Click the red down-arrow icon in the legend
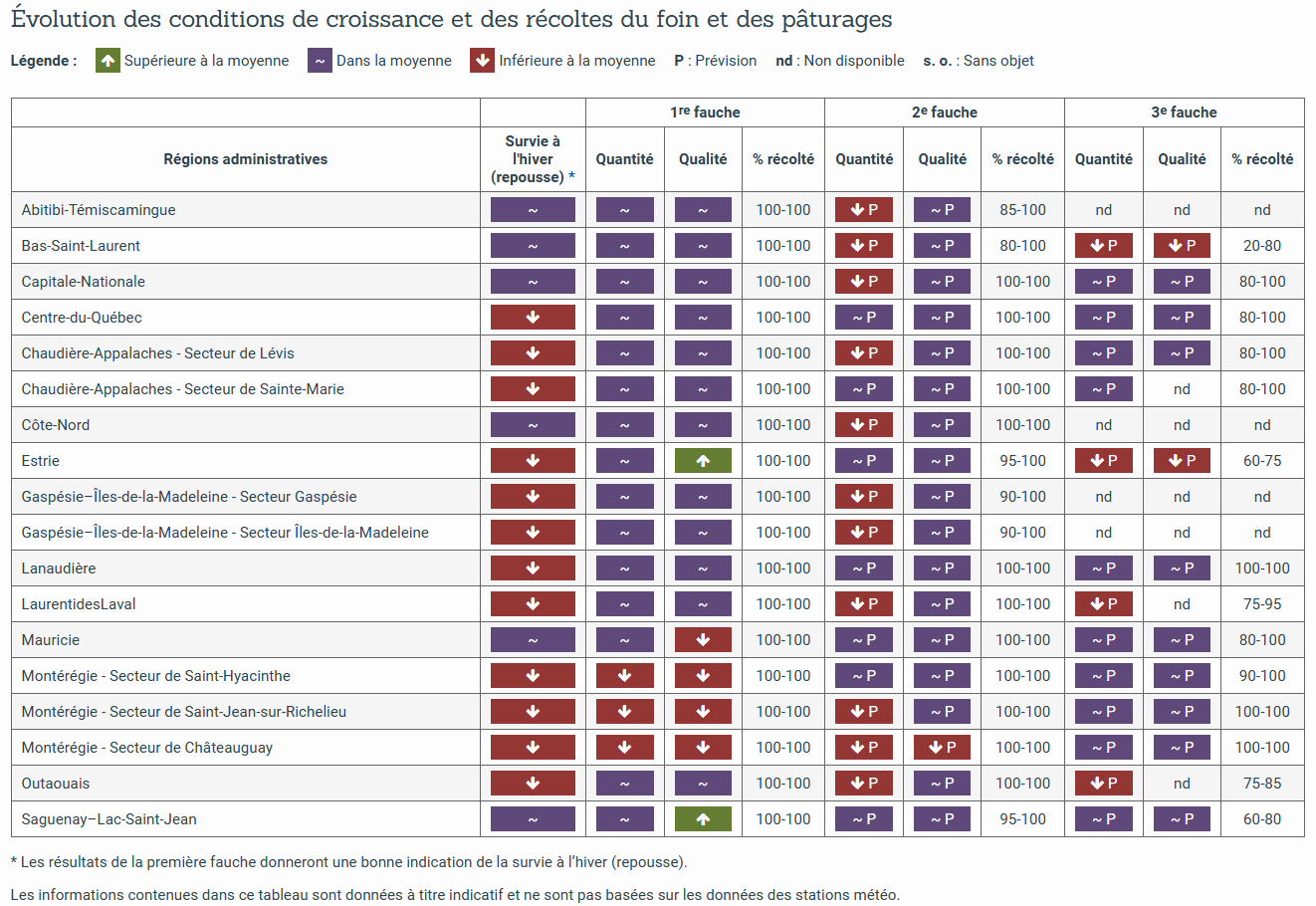 [x=483, y=61]
